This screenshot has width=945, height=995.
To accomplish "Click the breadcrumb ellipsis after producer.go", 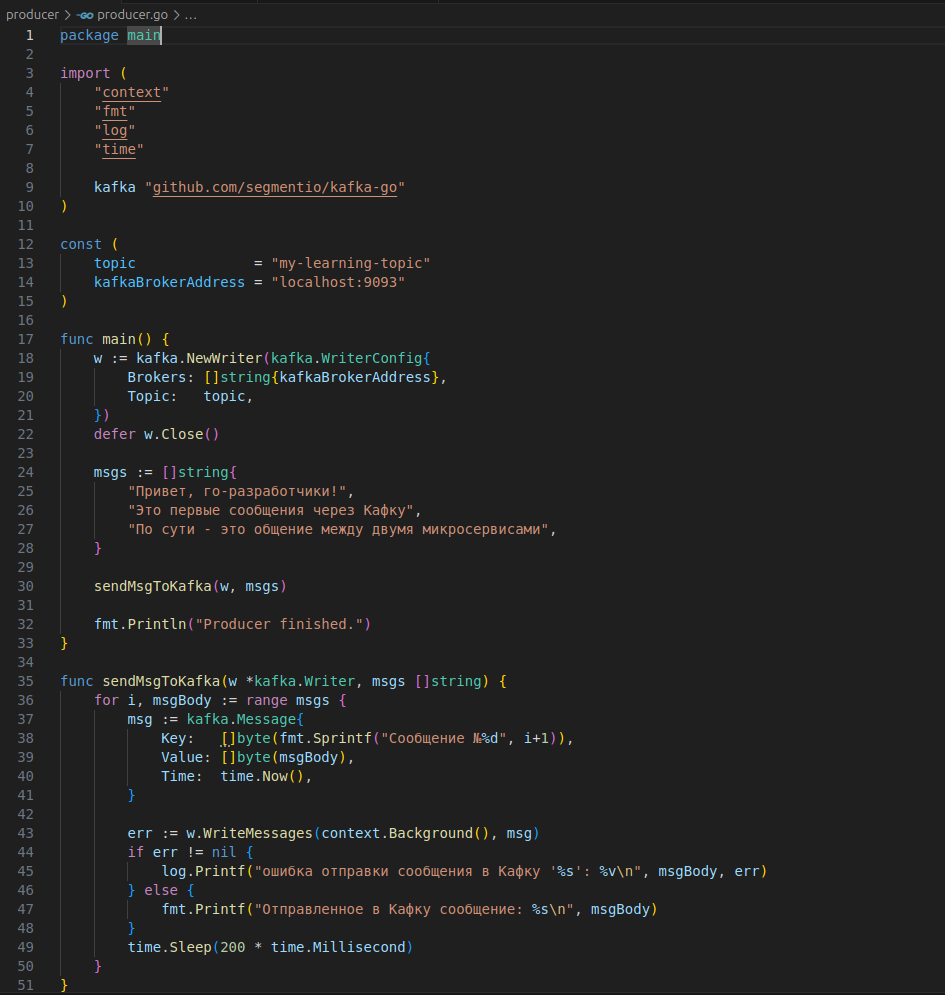I will click(190, 15).
